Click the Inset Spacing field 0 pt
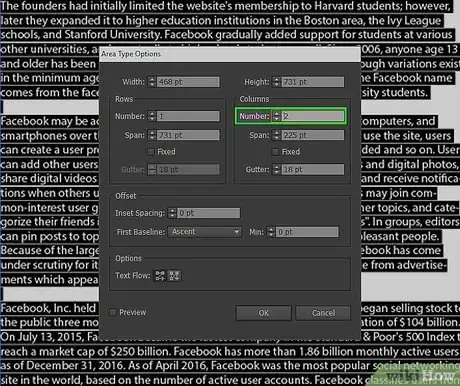The image size is (460, 386). pyautogui.click(x=208, y=213)
